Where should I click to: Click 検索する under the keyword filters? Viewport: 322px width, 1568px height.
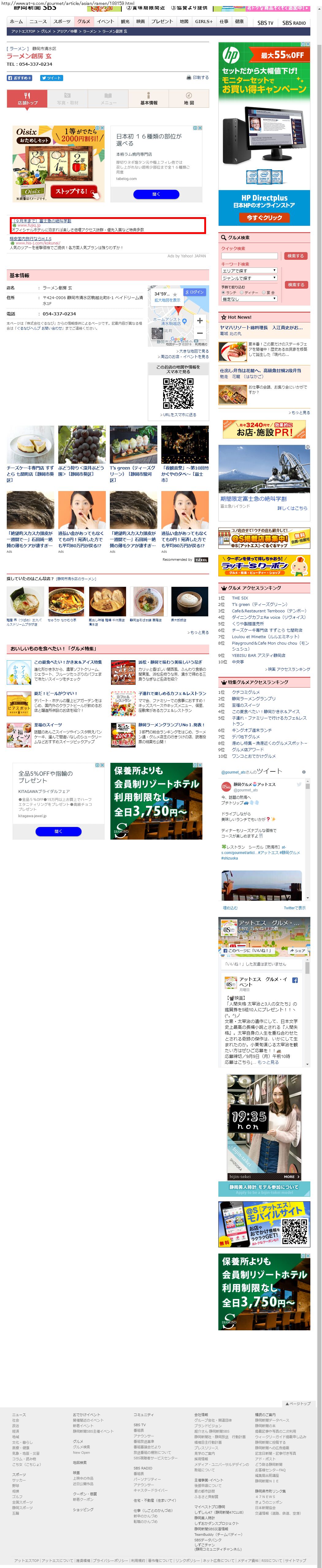296,284
